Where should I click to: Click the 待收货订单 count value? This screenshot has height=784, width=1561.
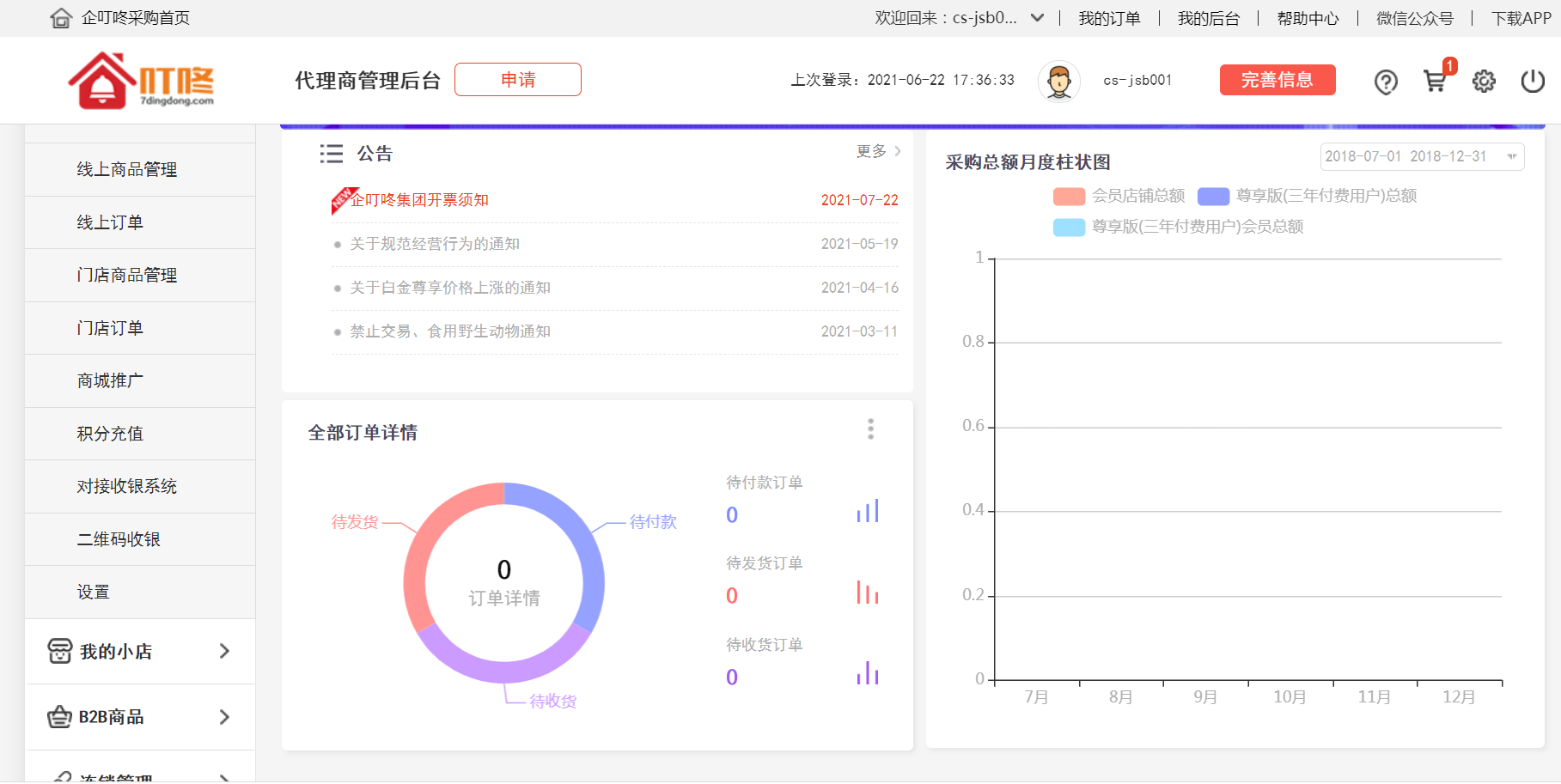pyautogui.click(x=732, y=677)
